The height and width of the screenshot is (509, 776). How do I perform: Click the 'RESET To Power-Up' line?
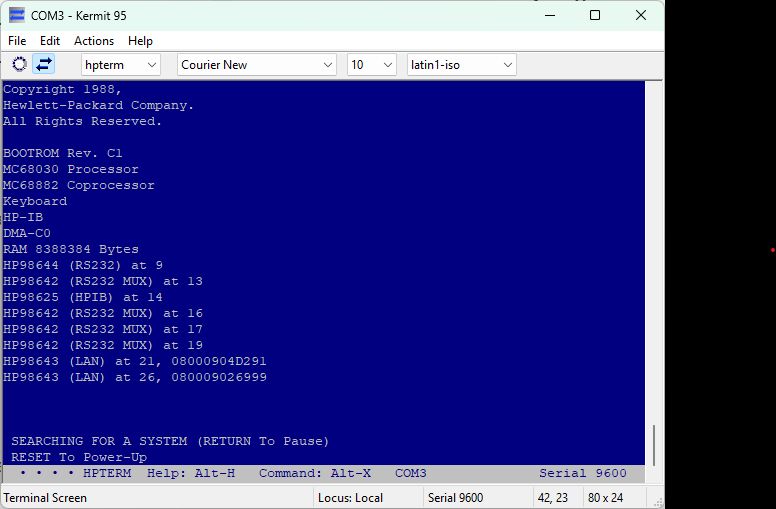pos(79,457)
